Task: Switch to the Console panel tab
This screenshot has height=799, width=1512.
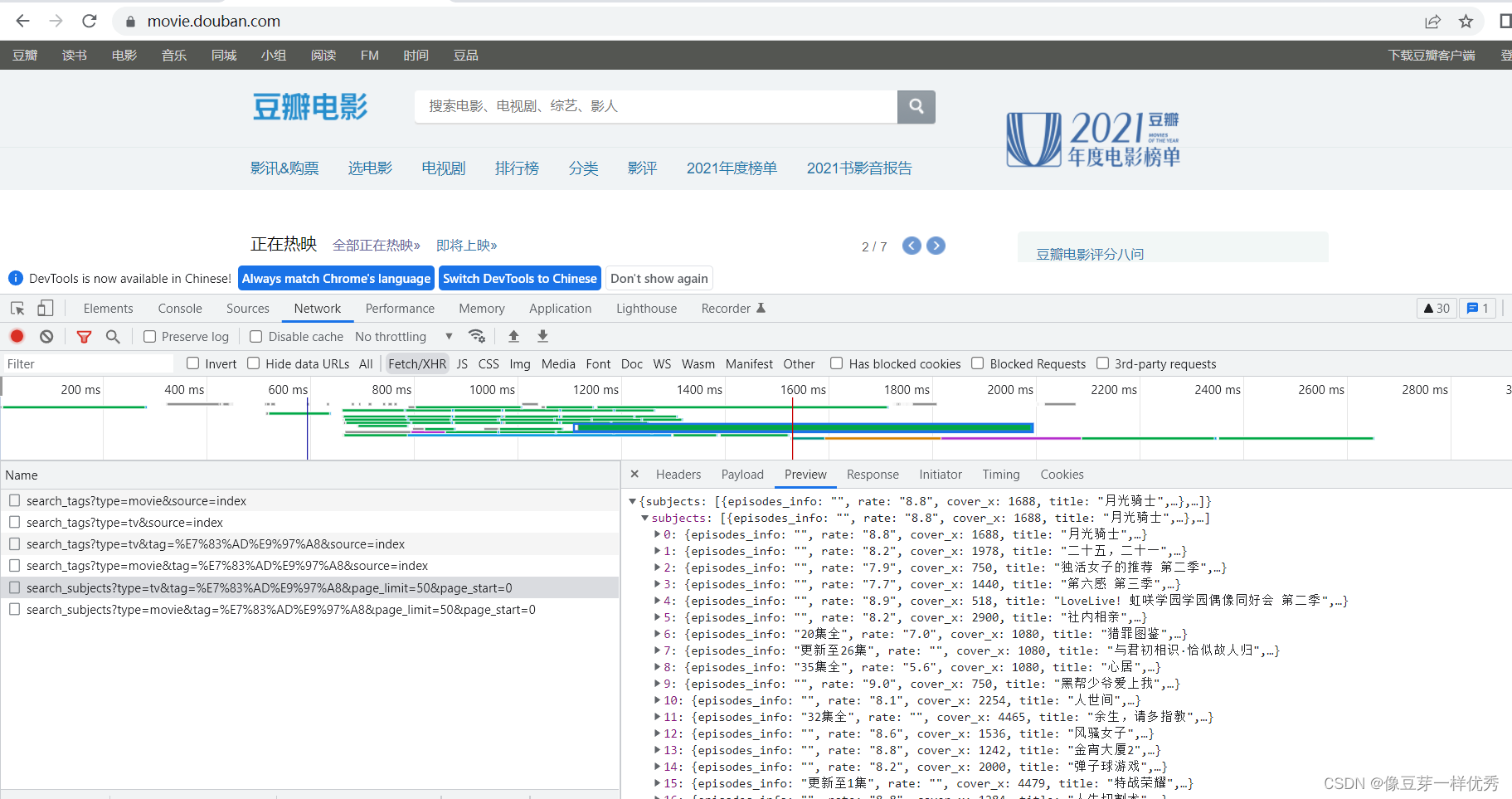Action: click(x=180, y=309)
